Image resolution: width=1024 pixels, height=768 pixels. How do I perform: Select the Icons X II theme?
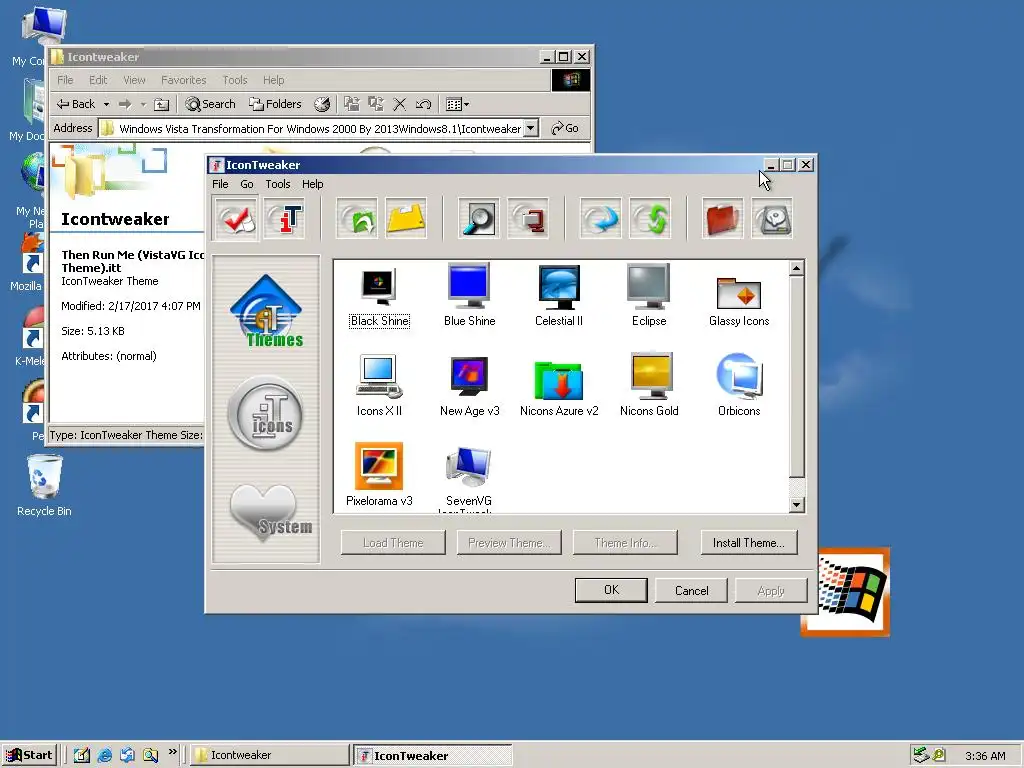click(379, 385)
